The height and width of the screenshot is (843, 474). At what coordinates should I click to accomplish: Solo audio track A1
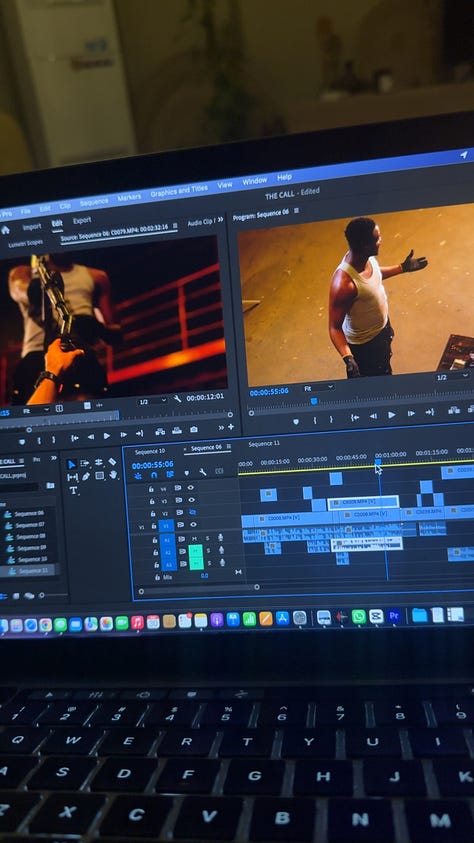tap(207, 538)
